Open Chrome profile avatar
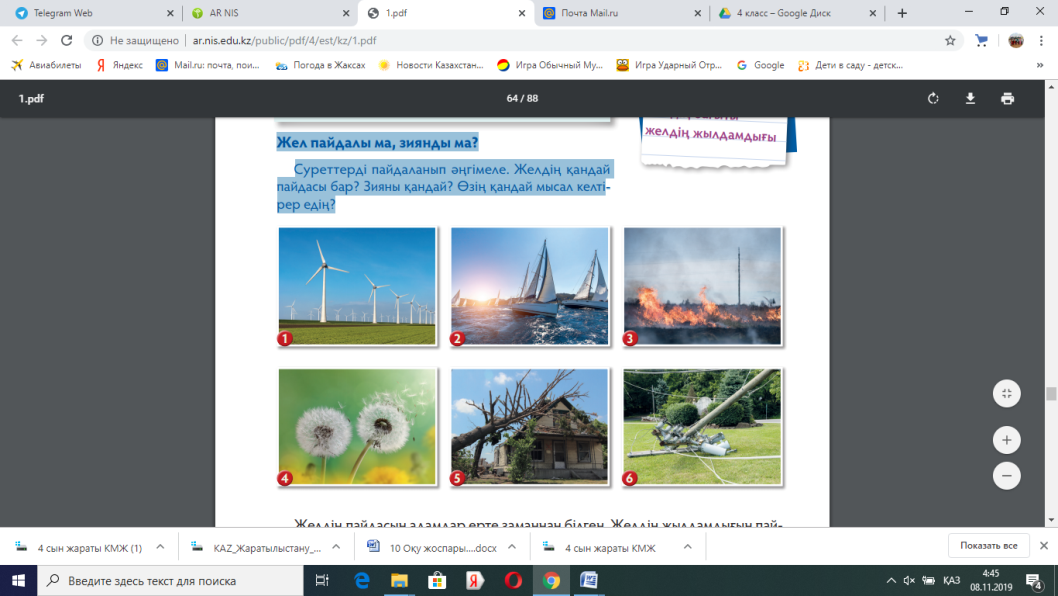1058x596 pixels. 1015,40
